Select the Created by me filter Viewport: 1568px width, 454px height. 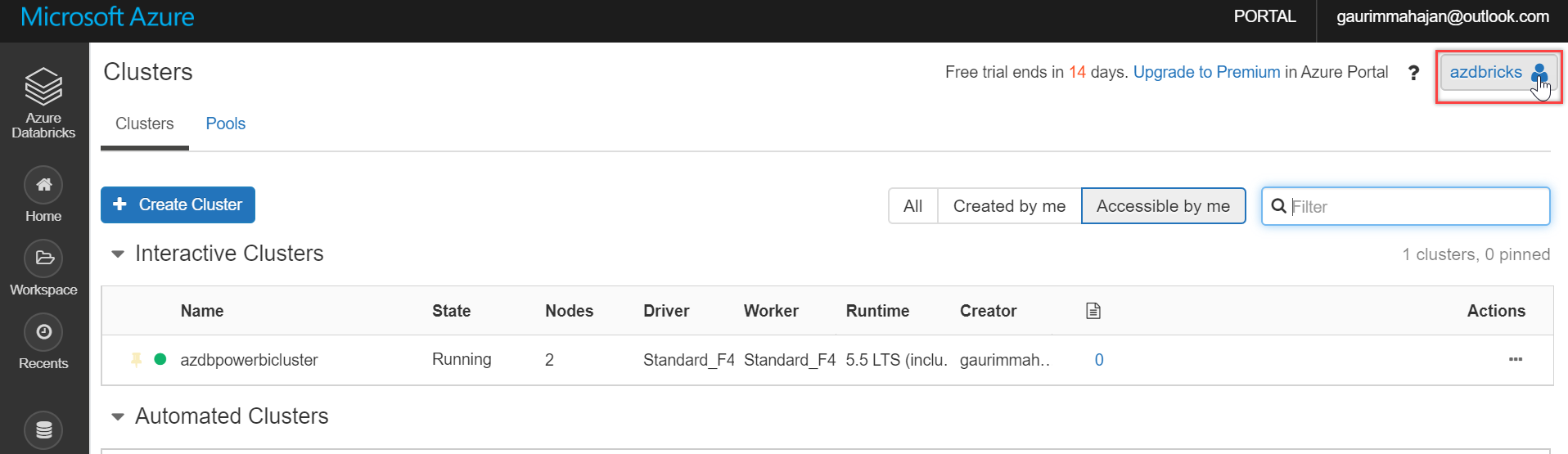(x=1009, y=206)
